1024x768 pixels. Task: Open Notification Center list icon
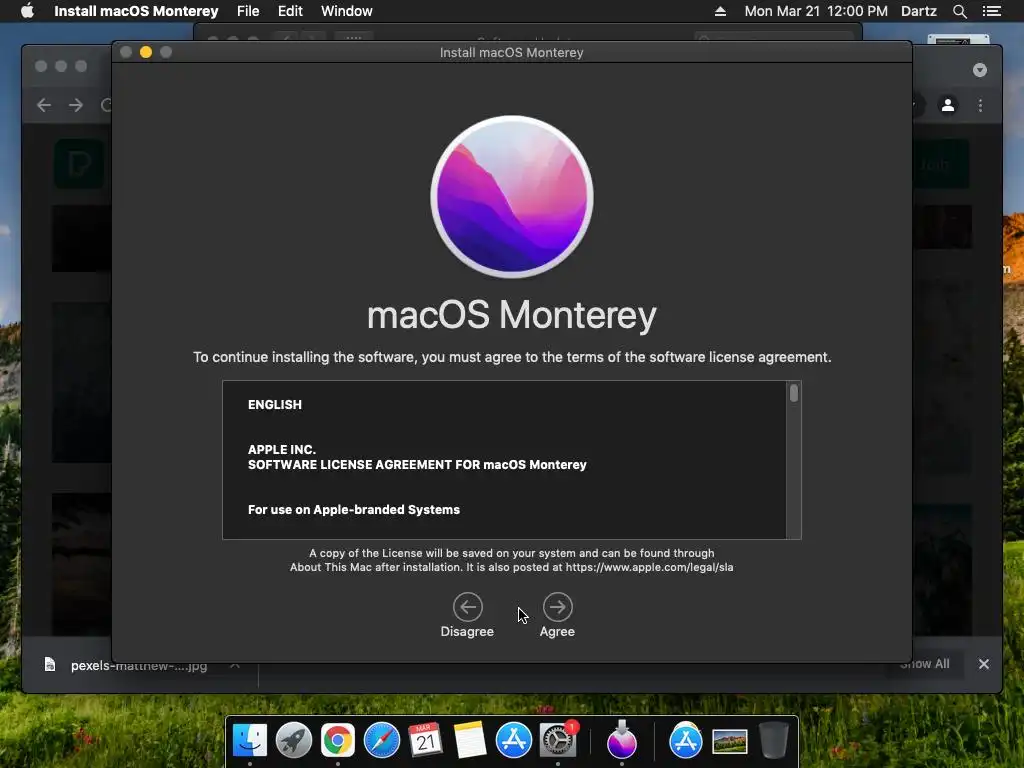click(991, 11)
